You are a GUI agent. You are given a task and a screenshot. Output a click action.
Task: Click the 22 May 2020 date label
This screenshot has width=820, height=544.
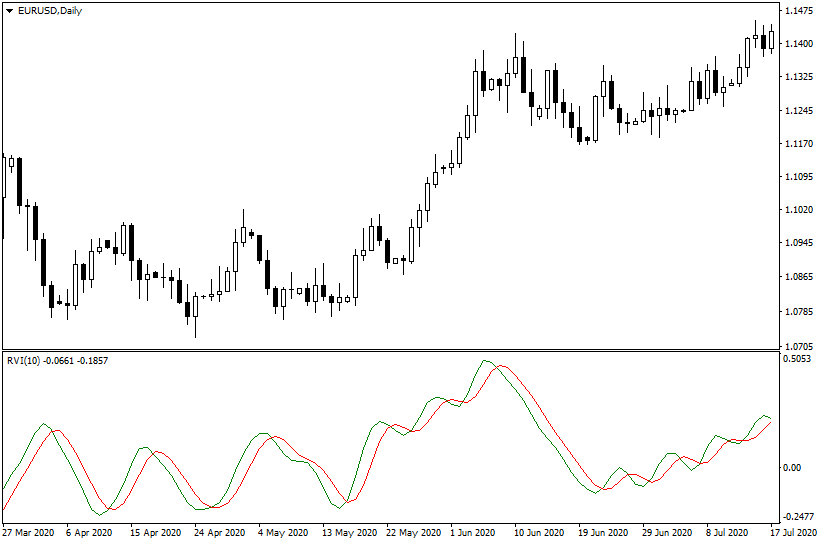pos(414,533)
